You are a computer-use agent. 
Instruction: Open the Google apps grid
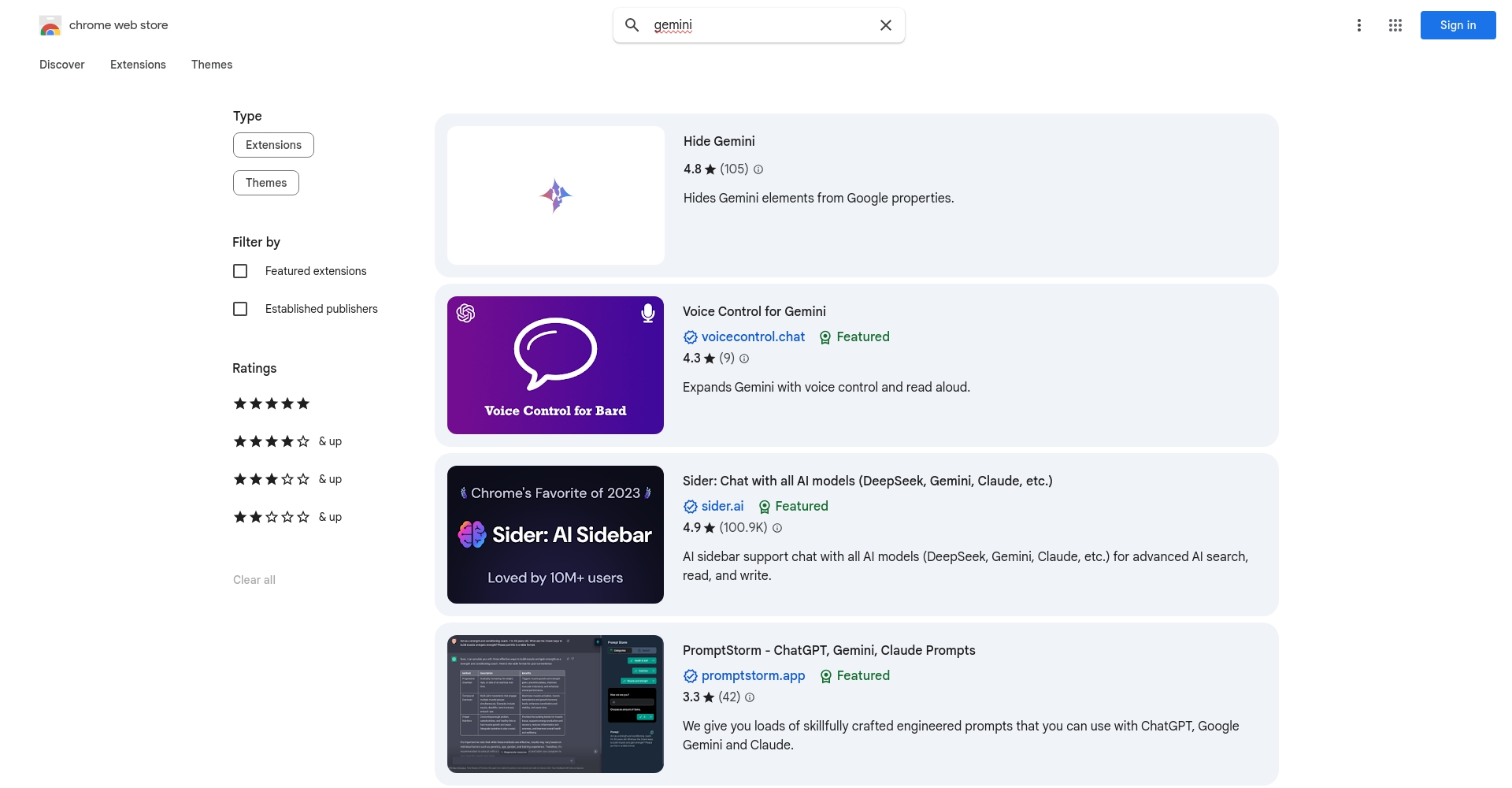pos(1395,25)
